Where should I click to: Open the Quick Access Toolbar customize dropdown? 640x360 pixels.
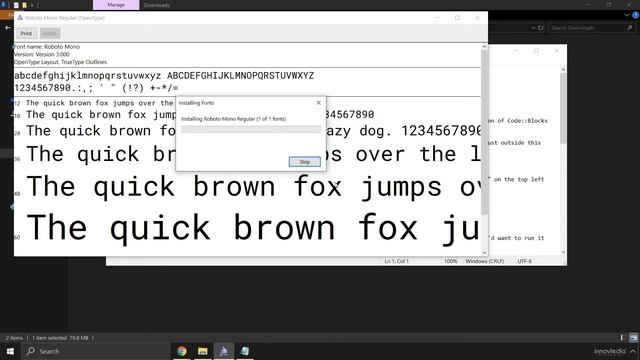pyautogui.click(x=32, y=5)
